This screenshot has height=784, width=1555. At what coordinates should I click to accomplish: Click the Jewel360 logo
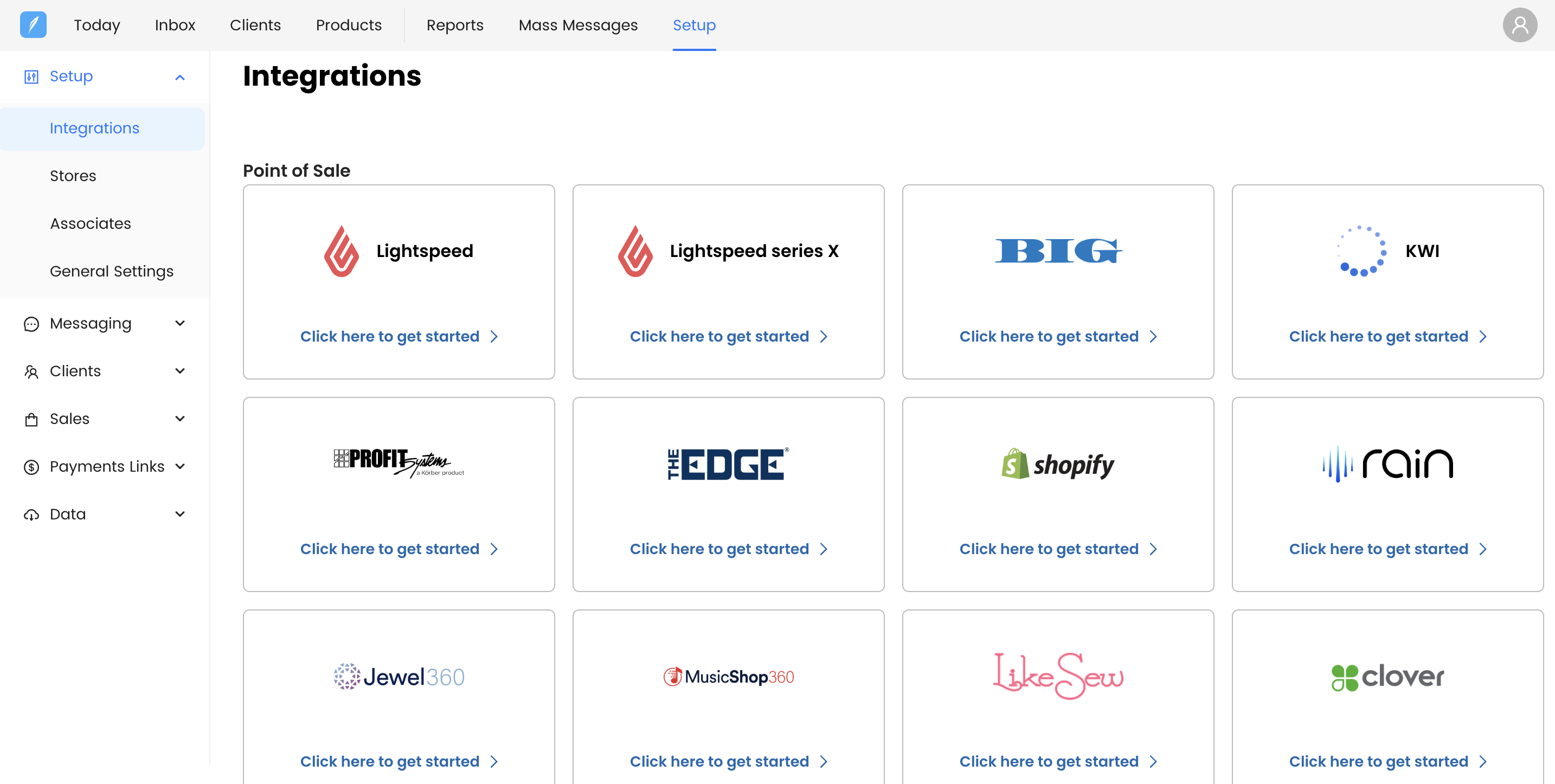click(x=399, y=677)
